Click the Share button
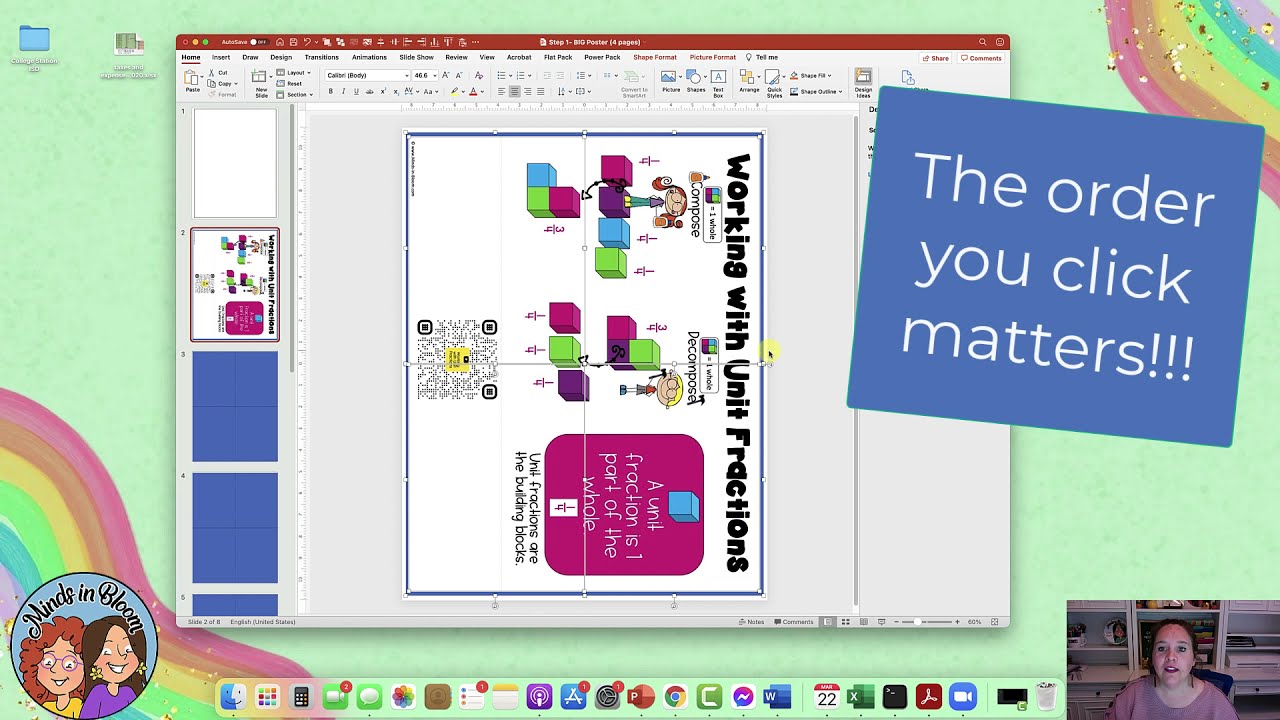 pyautogui.click(x=936, y=58)
